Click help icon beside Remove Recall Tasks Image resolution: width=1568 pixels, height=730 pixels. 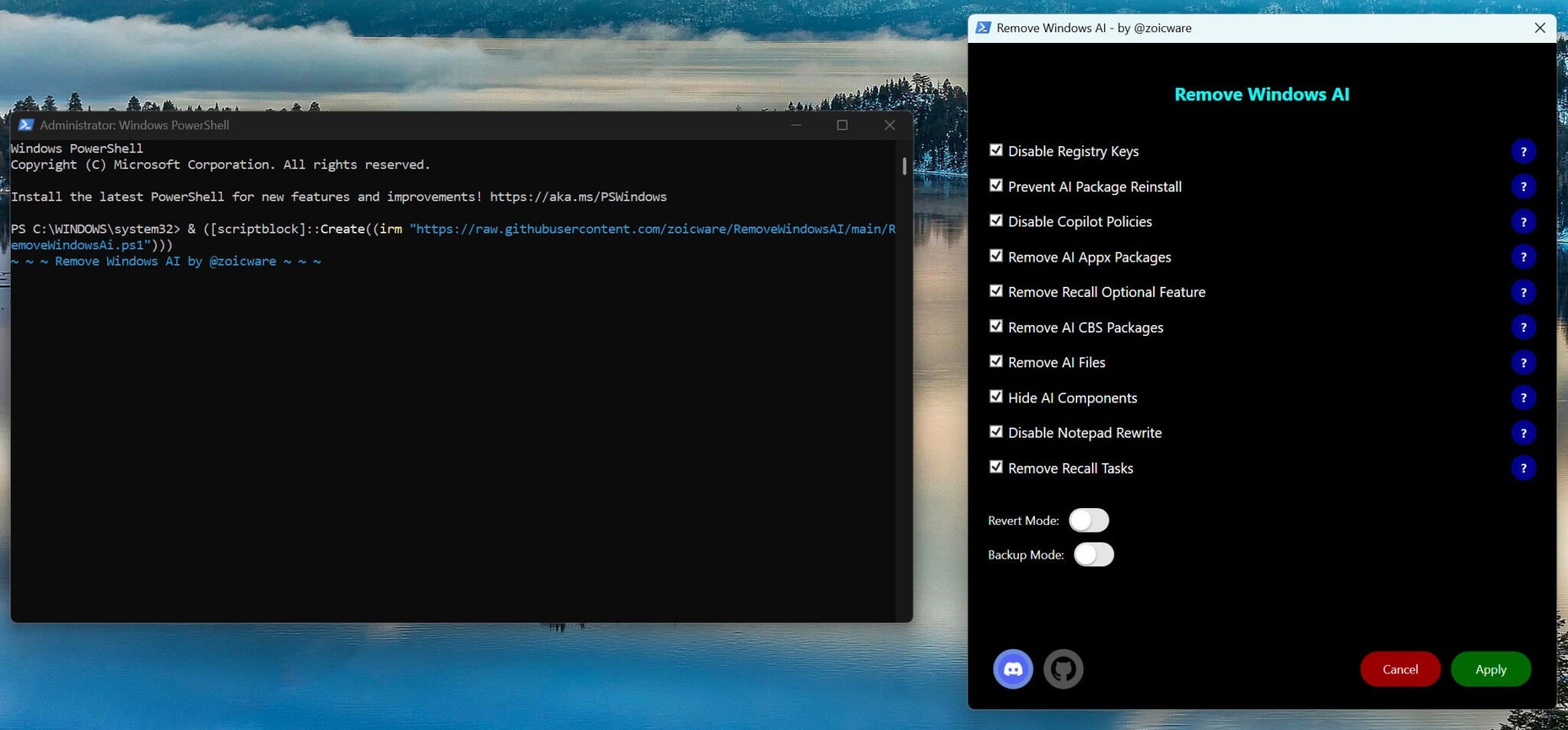pyautogui.click(x=1523, y=468)
